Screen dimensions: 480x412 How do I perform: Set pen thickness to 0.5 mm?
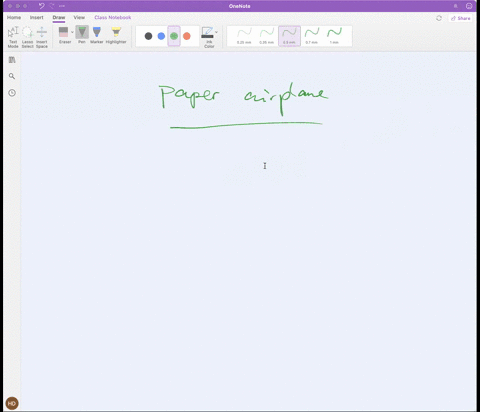[x=289, y=36]
